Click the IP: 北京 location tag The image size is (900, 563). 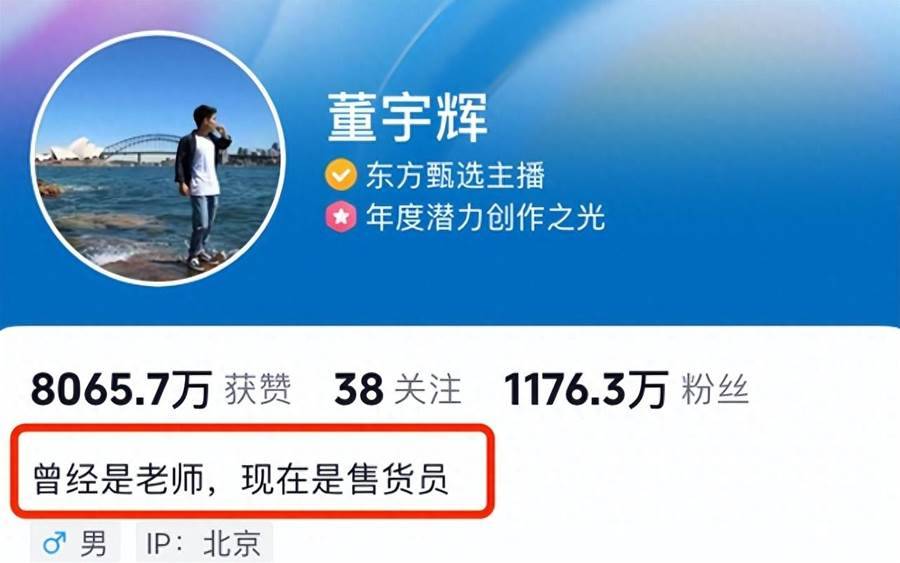click(x=204, y=542)
